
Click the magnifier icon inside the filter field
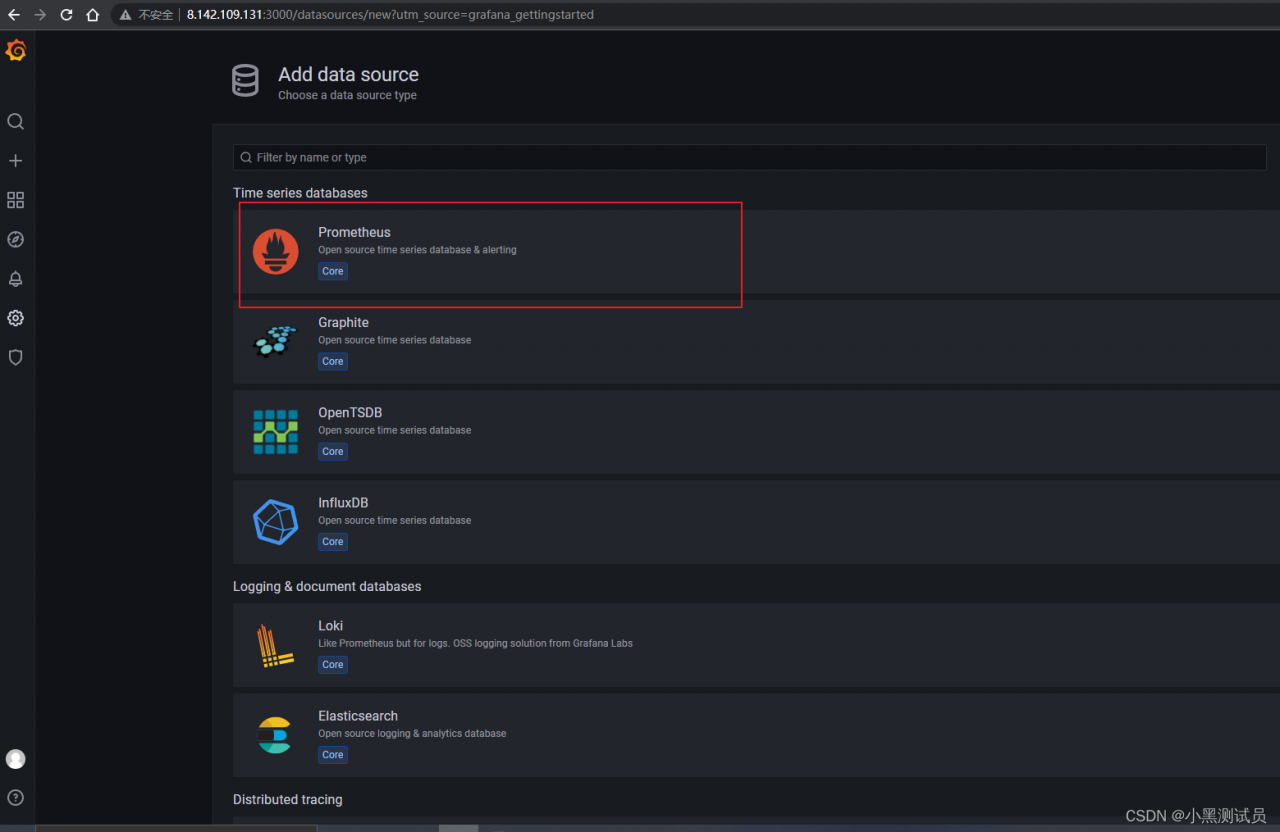(246, 157)
